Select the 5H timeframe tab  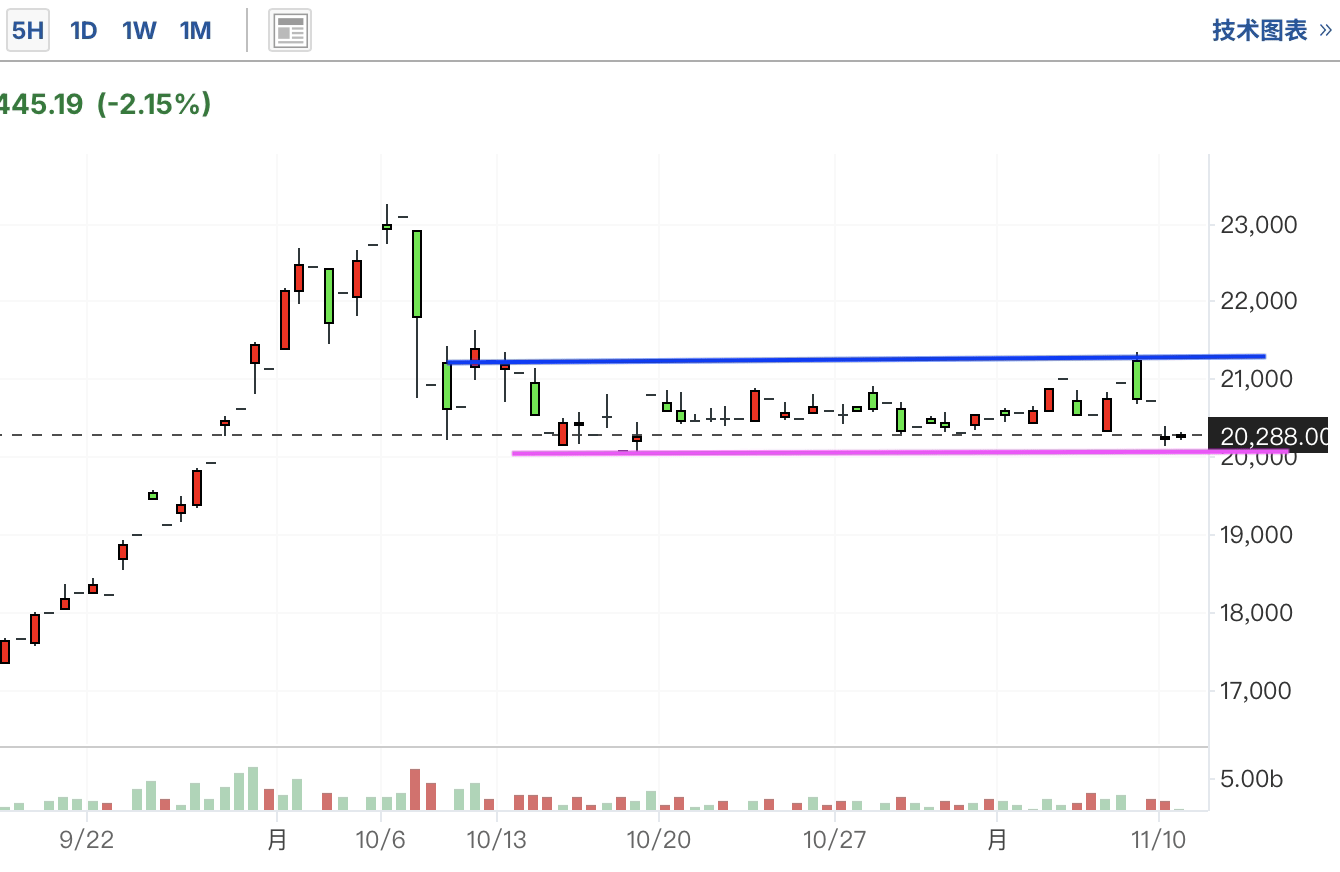point(27,31)
